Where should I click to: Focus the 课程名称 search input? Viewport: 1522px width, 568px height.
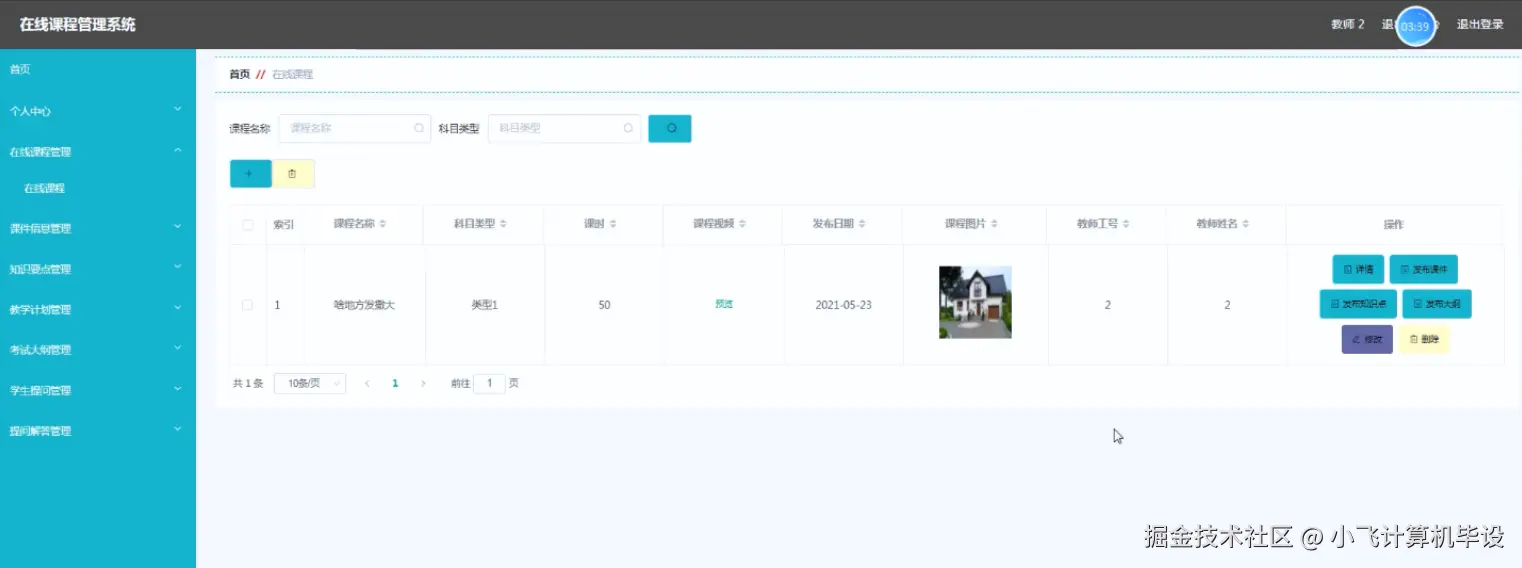point(355,128)
